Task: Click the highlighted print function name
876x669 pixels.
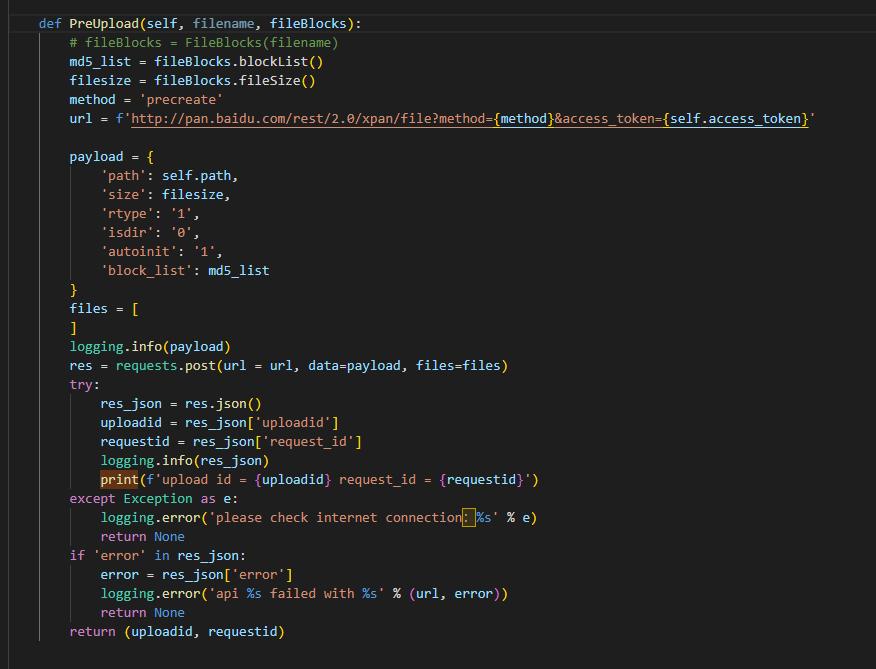Action: point(119,480)
